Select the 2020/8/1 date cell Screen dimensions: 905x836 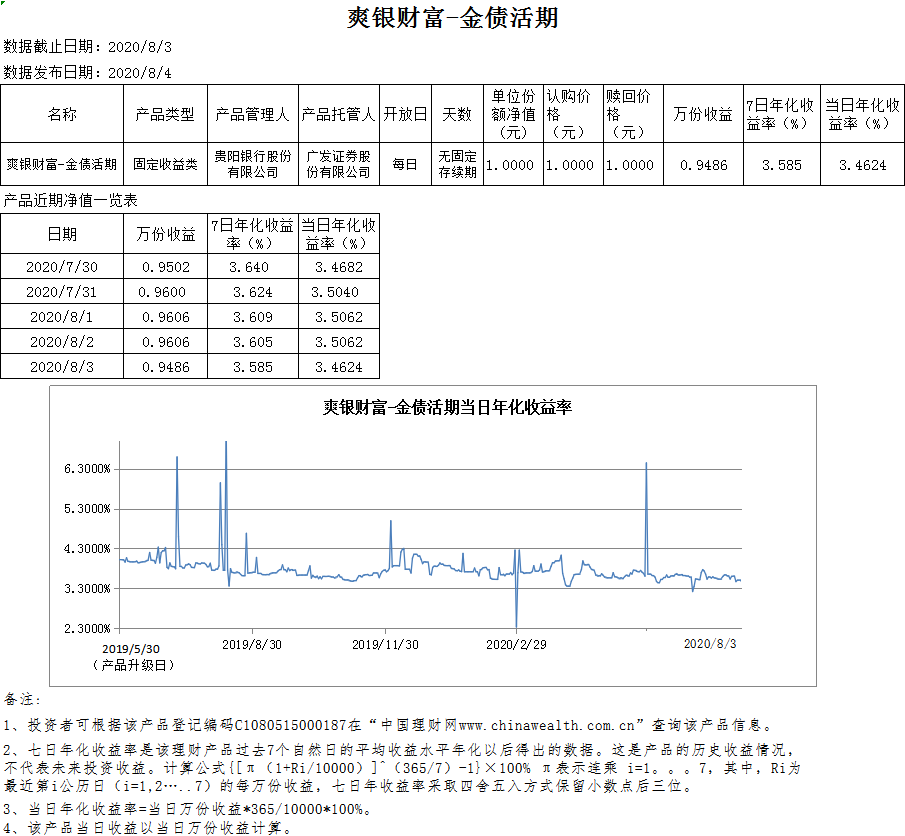click(62, 316)
